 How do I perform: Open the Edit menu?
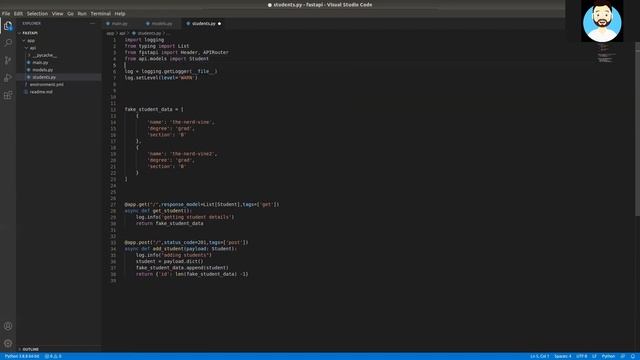18,13
